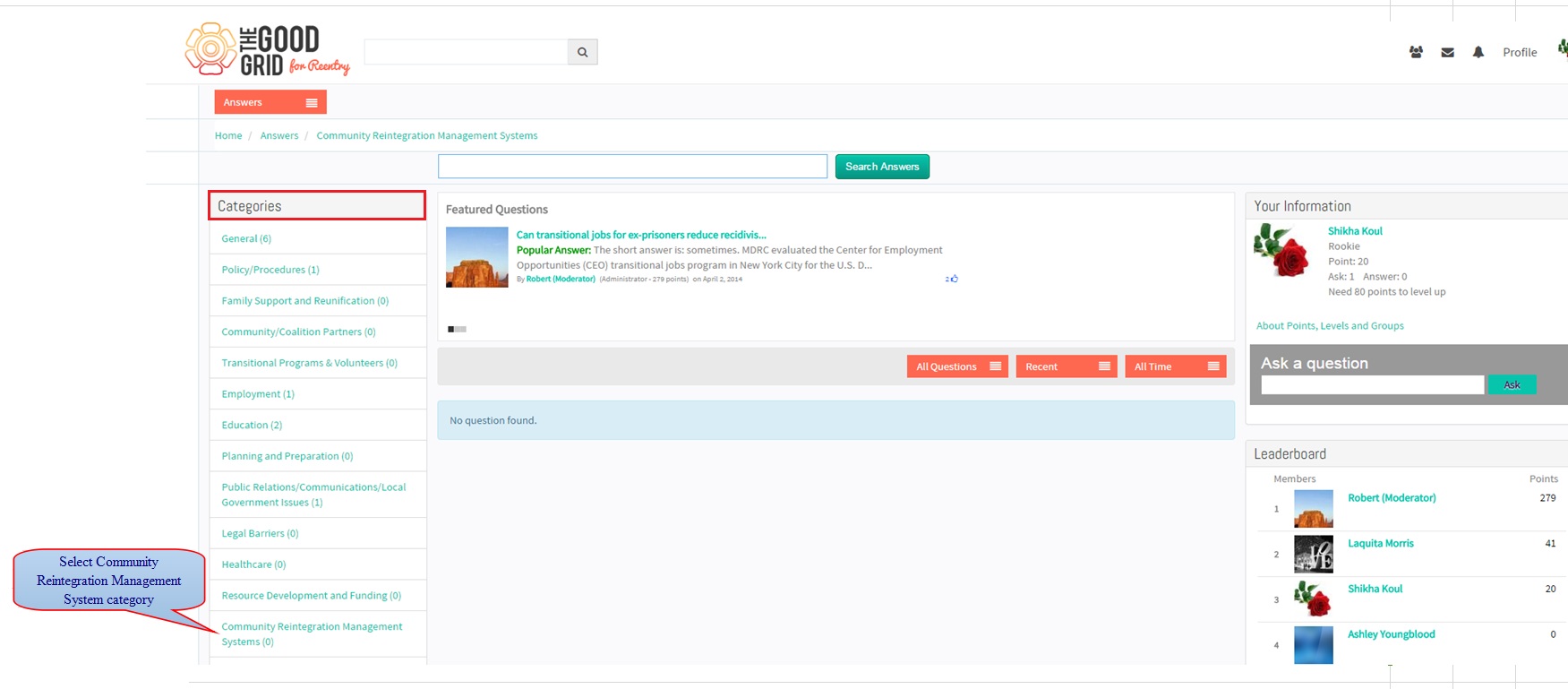This screenshot has height=689, width=1568.
Task: Click the Good Grid logo
Action: pyautogui.click(x=267, y=49)
